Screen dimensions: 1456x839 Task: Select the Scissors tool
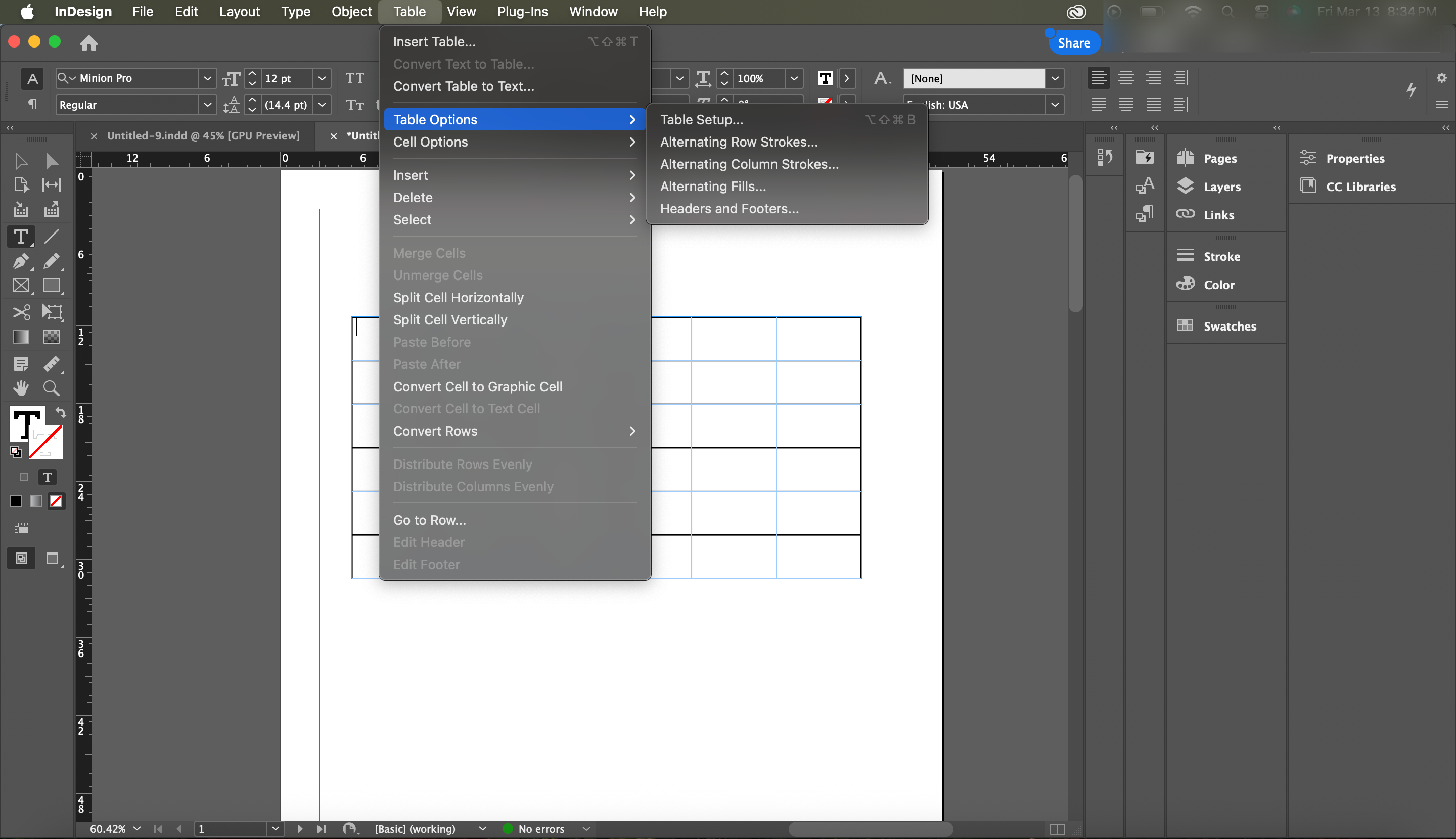[21, 312]
